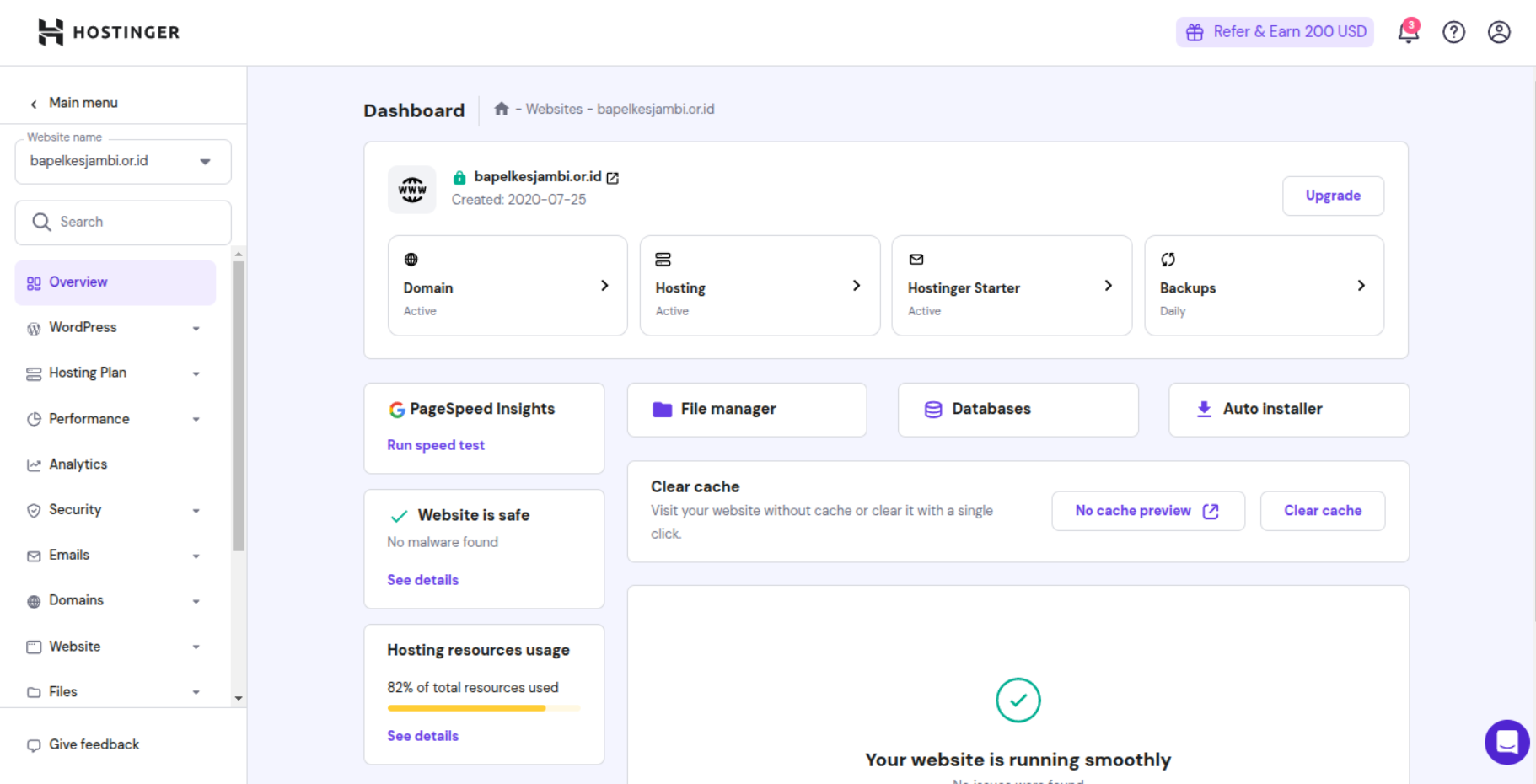The height and width of the screenshot is (784, 1536).
Task: Open No cache preview
Action: (1148, 511)
